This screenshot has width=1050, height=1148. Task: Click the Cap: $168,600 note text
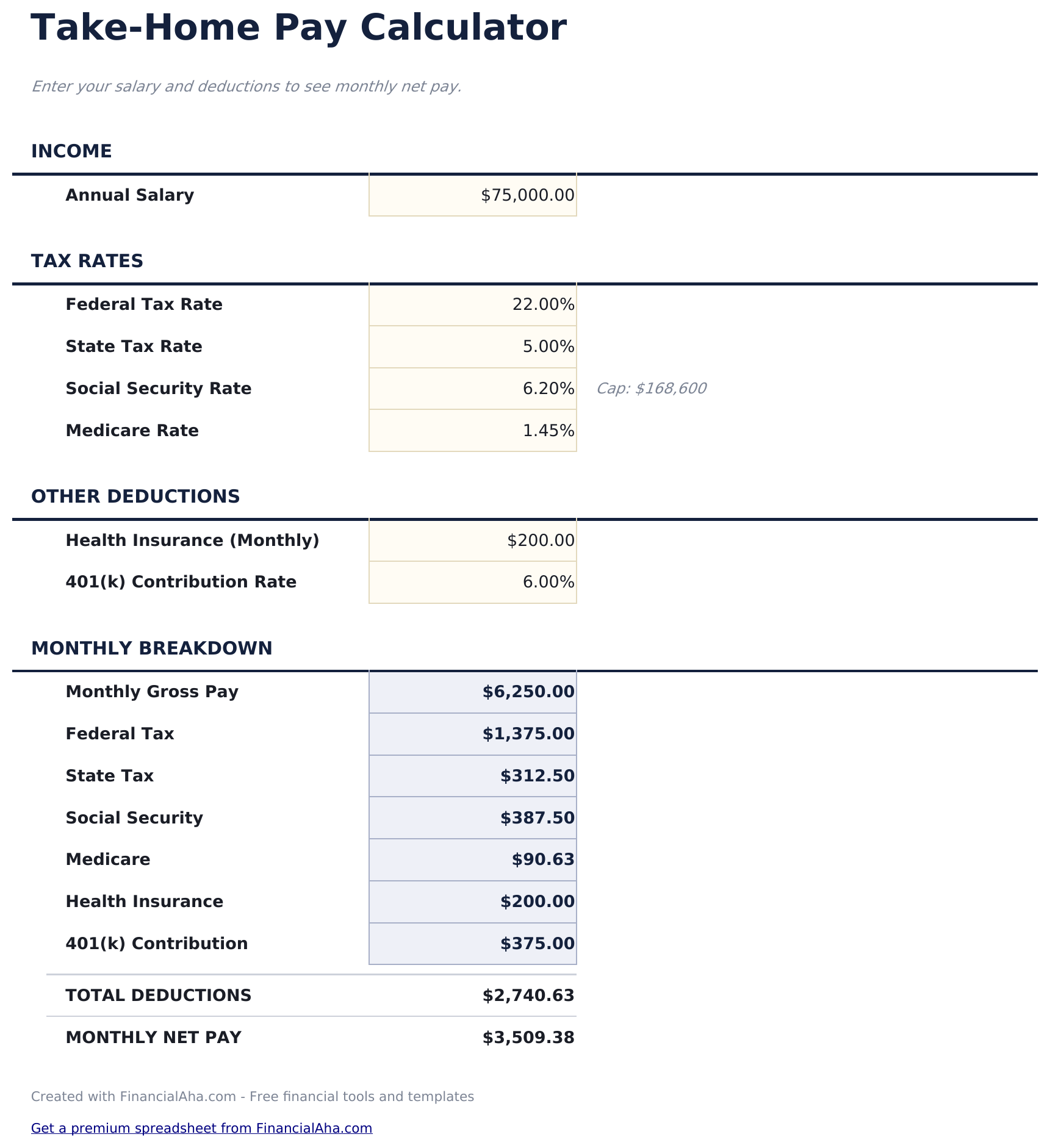coord(651,389)
